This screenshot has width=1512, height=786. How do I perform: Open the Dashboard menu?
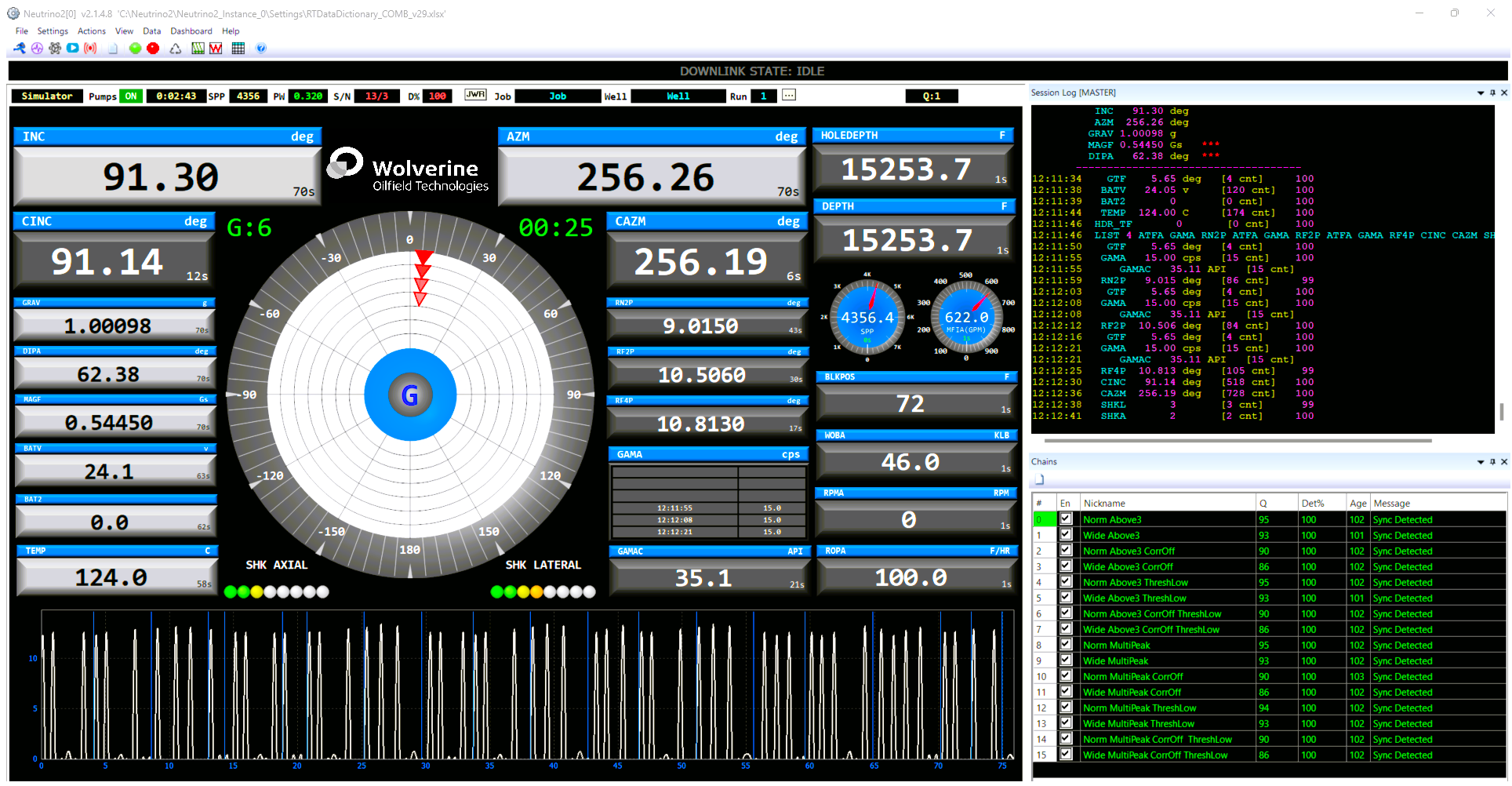(191, 31)
